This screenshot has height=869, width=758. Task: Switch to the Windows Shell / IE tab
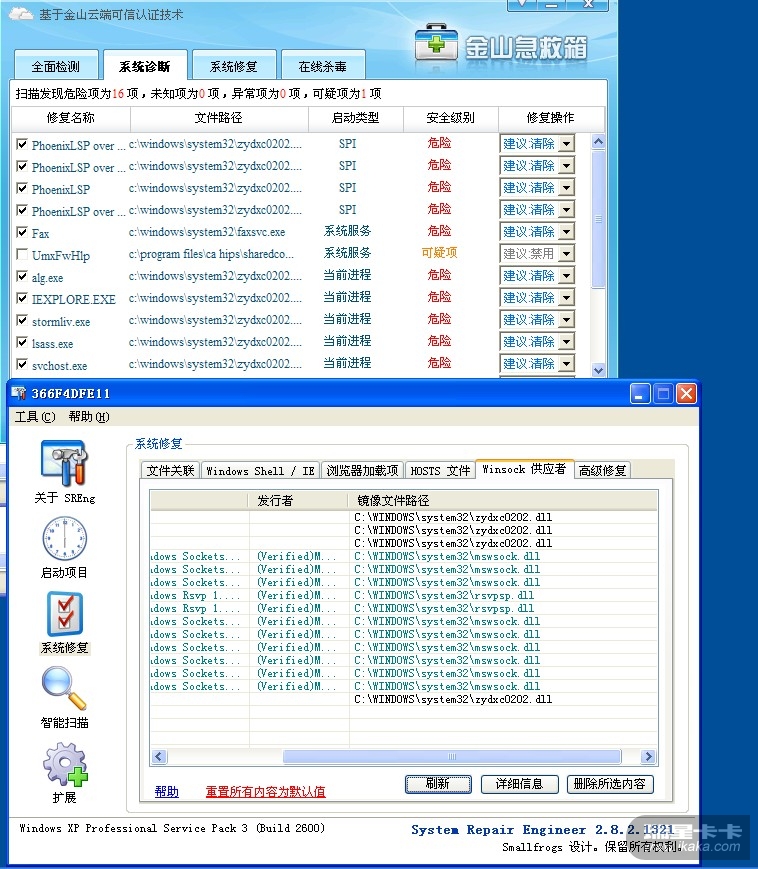pos(260,471)
